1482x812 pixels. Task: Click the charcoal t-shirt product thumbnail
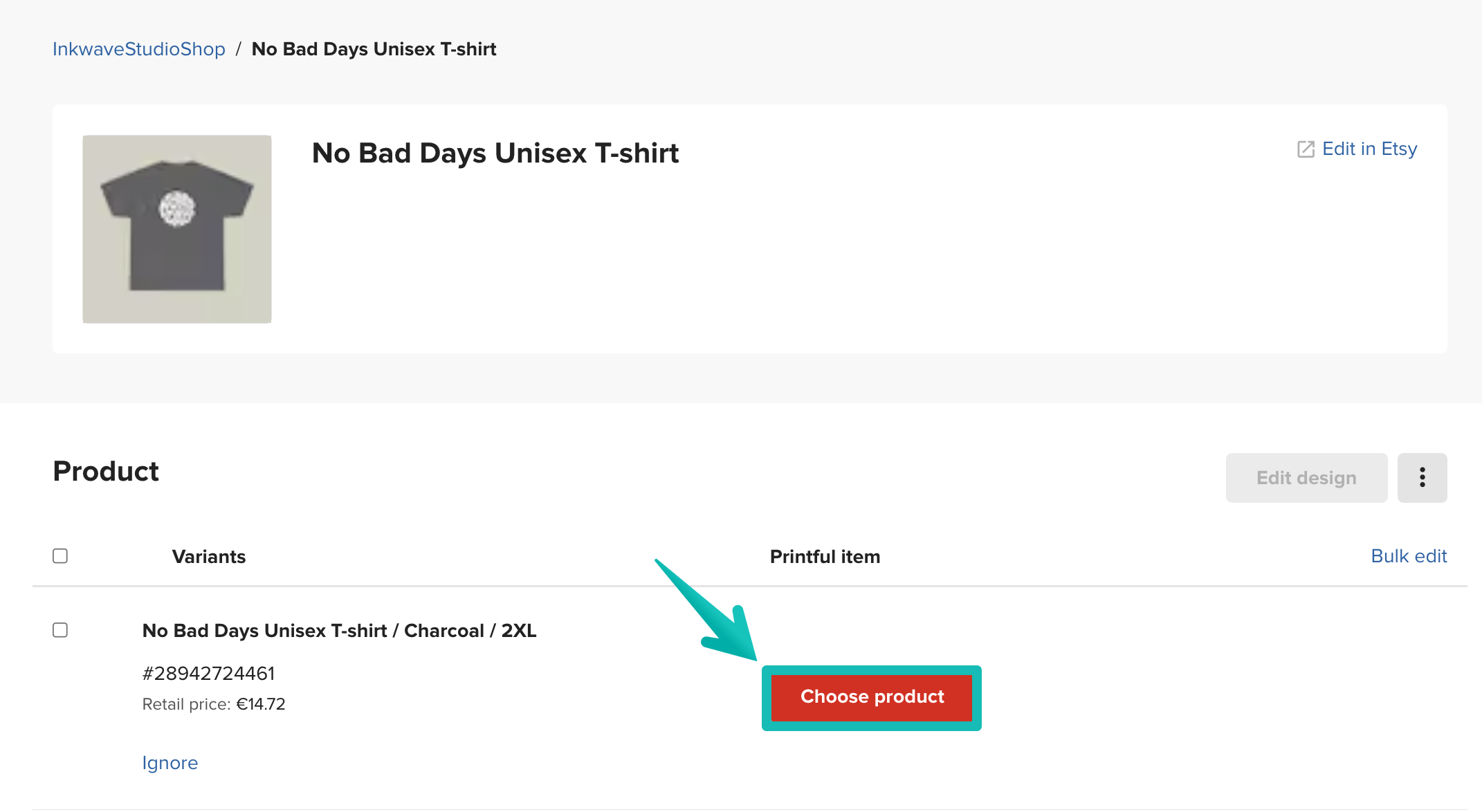tap(176, 228)
